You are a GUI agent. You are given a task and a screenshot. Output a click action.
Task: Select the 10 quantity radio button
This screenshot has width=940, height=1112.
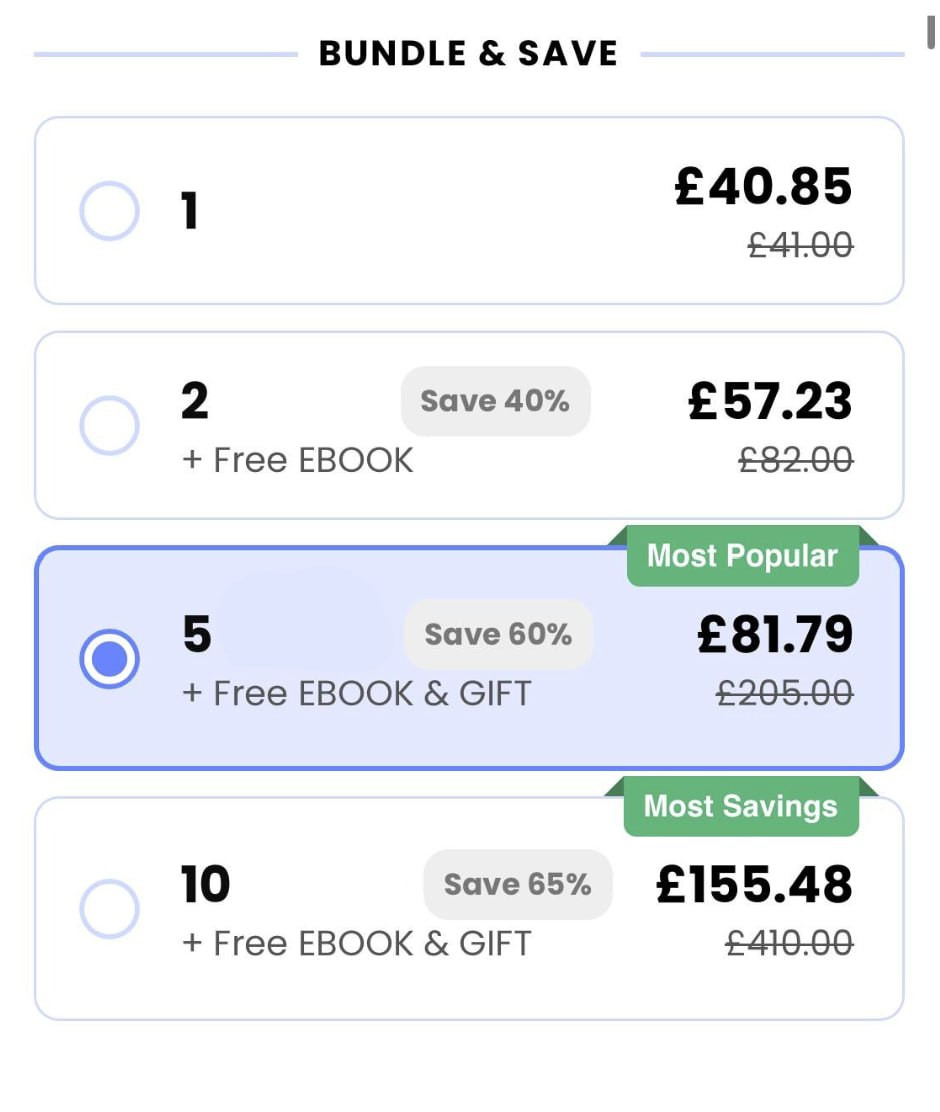coord(108,909)
